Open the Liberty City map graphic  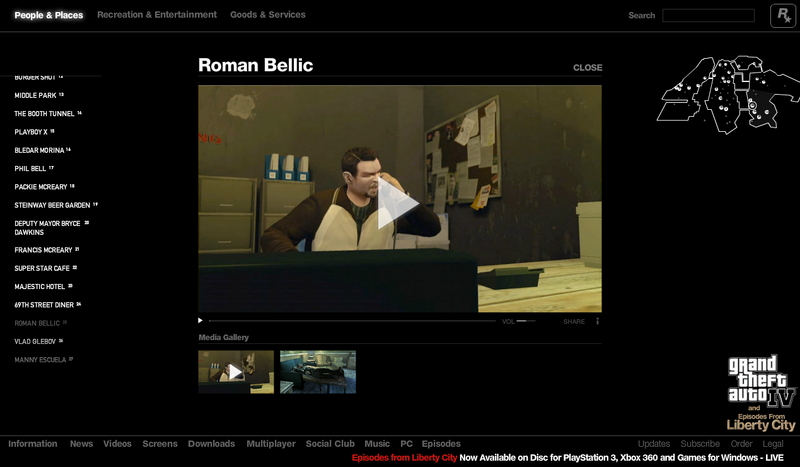tap(729, 94)
